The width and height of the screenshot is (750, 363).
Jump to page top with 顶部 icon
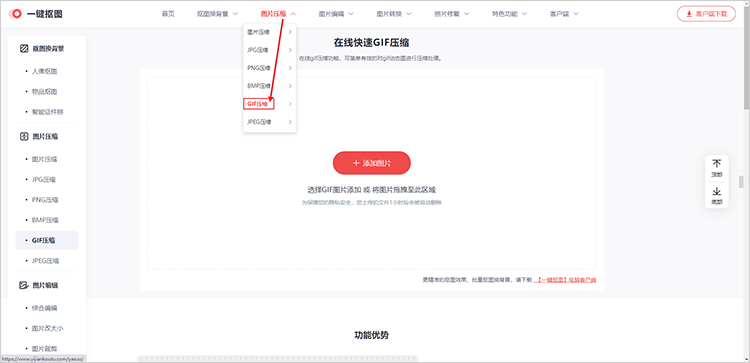pyautogui.click(x=717, y=164)
